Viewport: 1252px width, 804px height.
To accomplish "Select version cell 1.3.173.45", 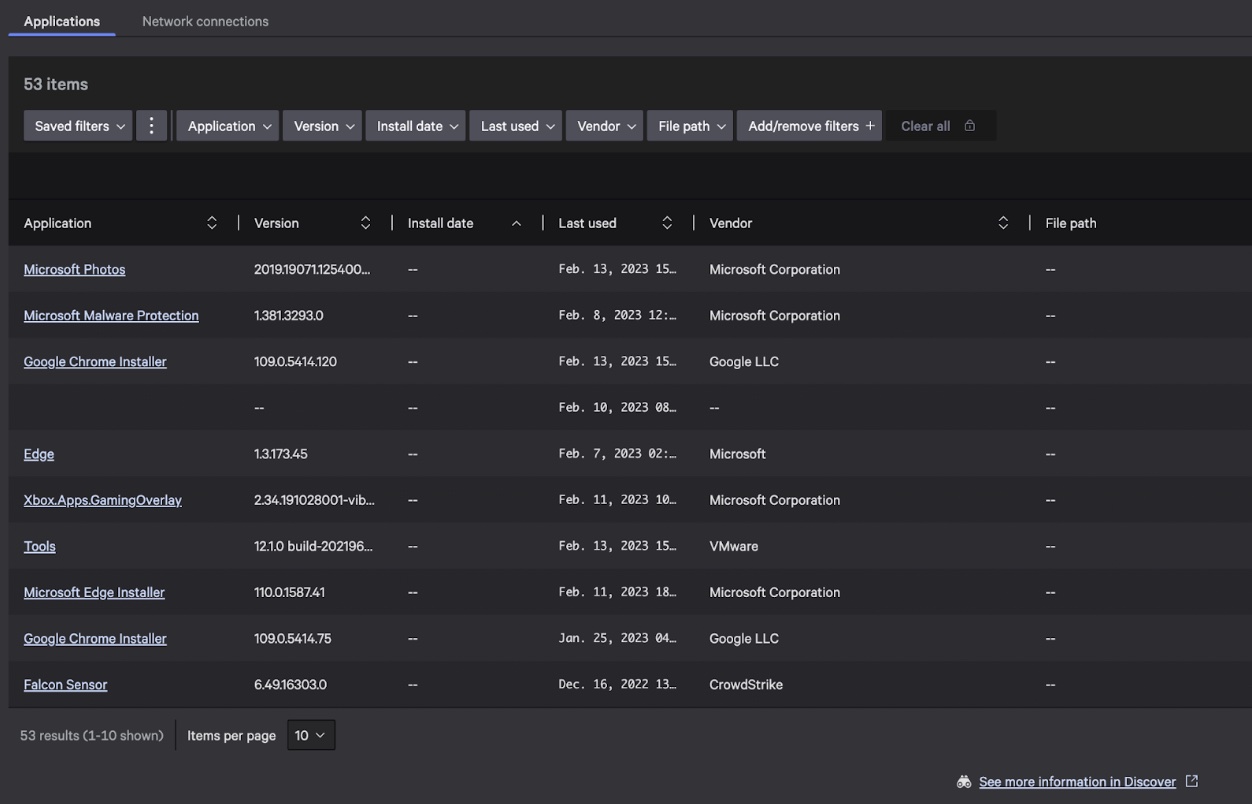I will click(281, 454).
